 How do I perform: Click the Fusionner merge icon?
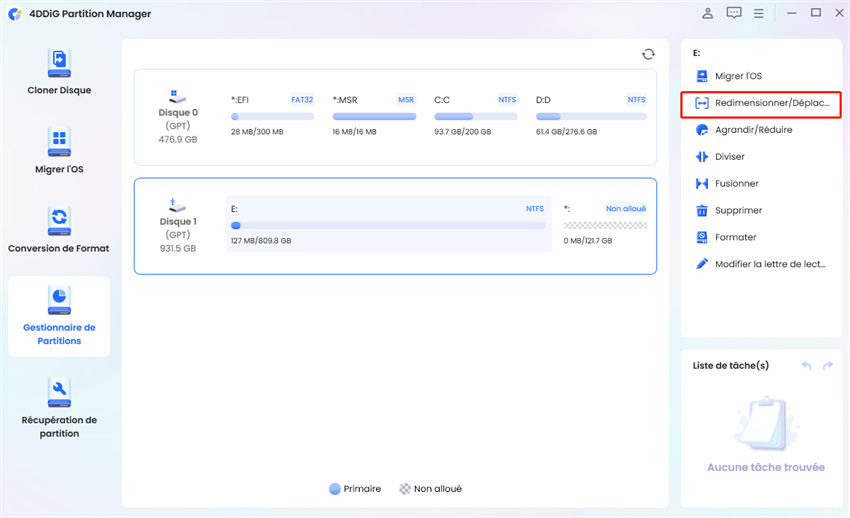pyautogui.click(x=702, y=184)
